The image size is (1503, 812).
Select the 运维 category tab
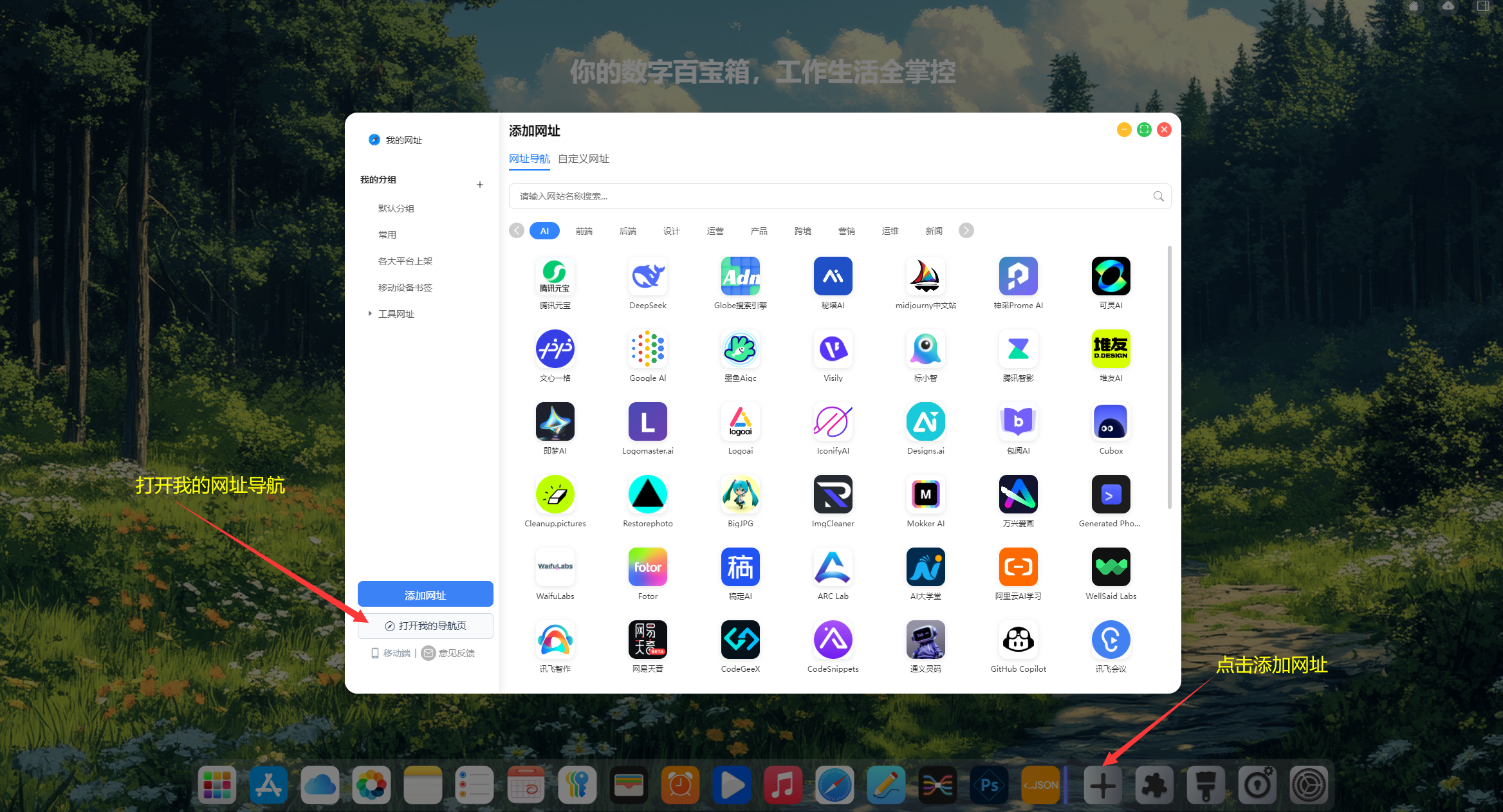890,231
